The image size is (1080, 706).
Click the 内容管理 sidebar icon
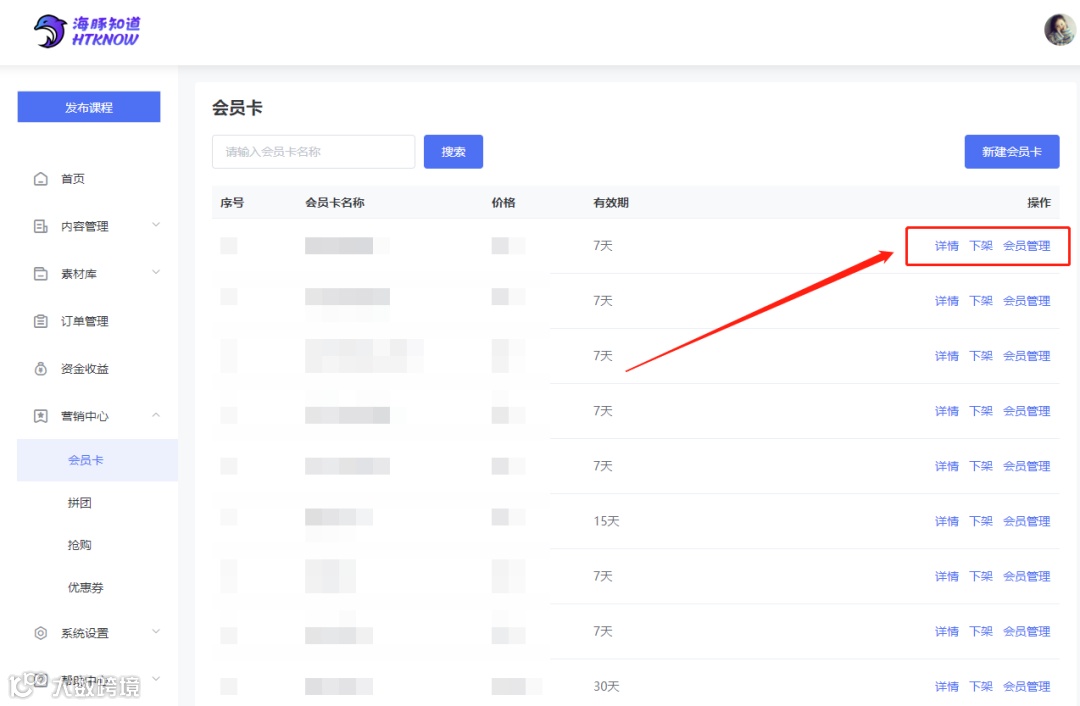(x=41, y=226)
